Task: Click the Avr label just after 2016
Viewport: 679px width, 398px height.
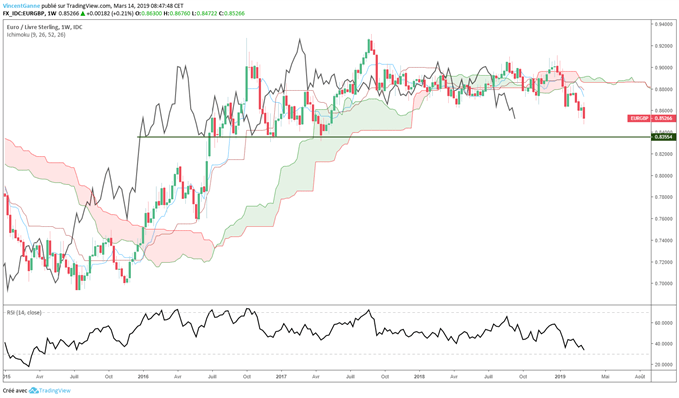Action: point(177,377)
